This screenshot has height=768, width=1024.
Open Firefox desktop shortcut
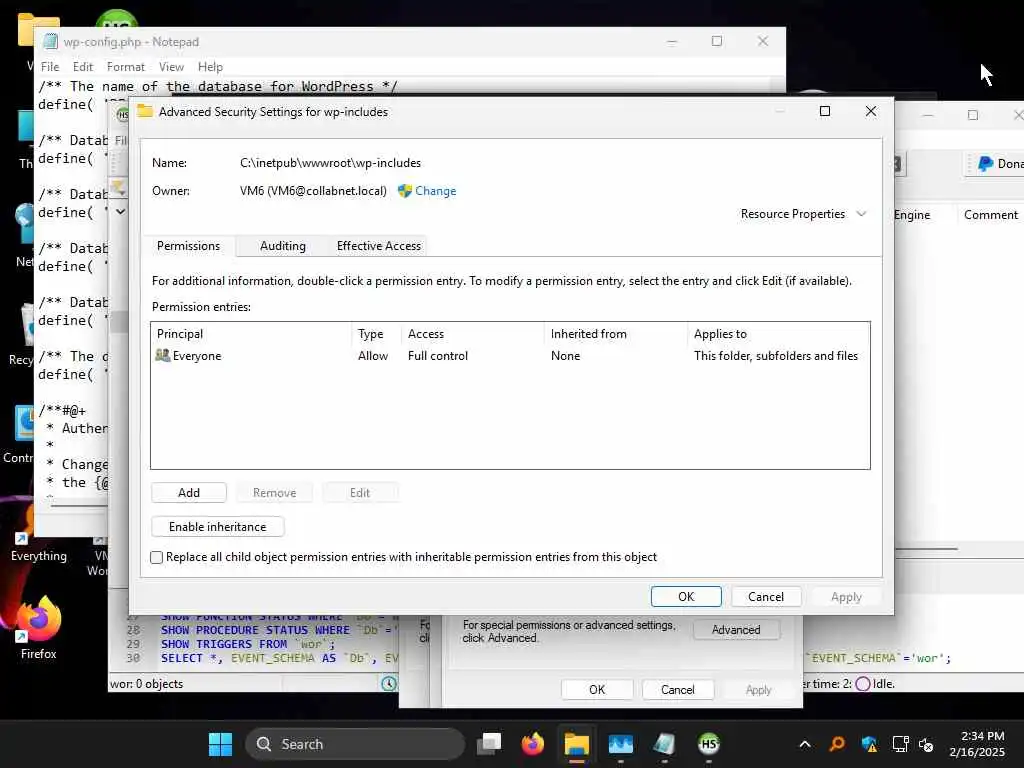(38, 627)
